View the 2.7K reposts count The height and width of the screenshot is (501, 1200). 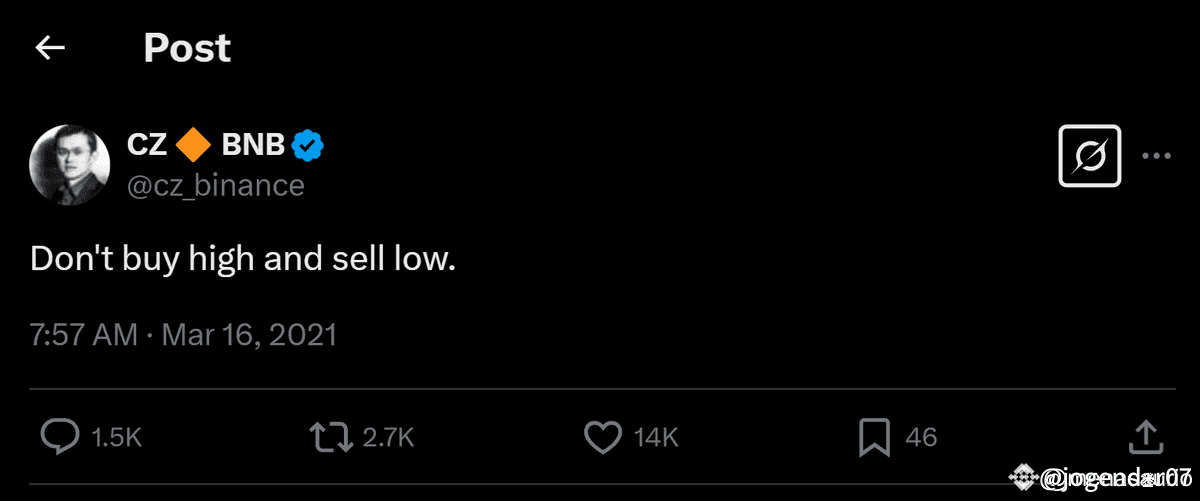coord(388,437)
